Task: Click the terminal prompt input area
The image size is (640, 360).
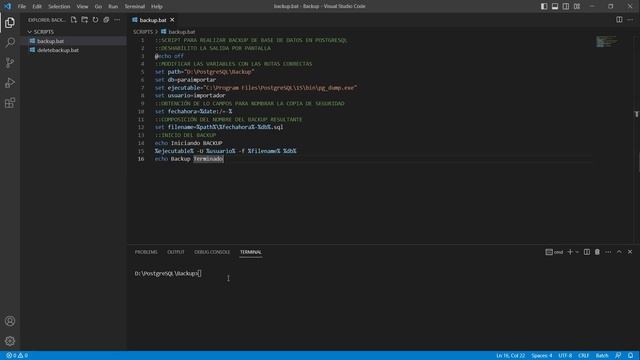Action: (x=168, y=273)
